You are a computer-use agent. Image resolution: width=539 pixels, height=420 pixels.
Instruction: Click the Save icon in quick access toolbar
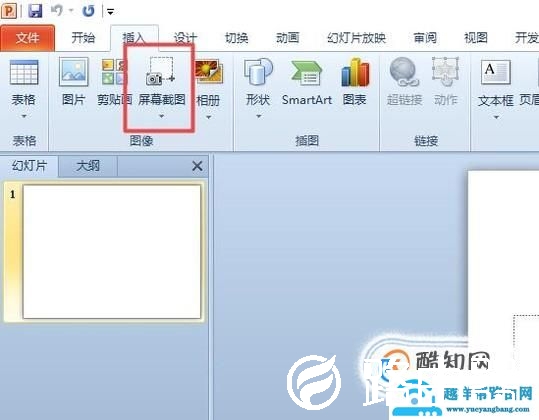pos(35,11)
